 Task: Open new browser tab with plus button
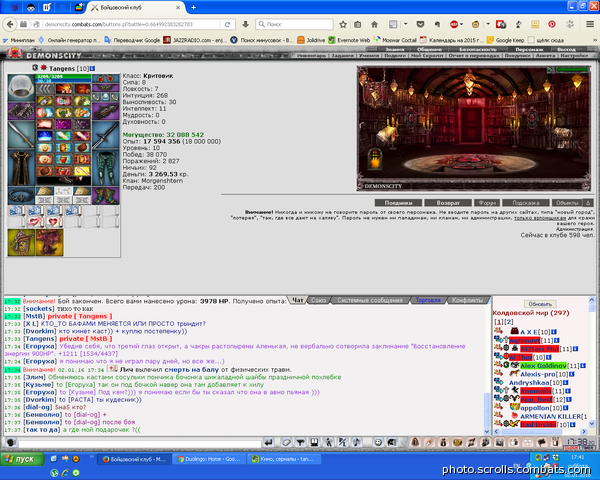point(194,7)
